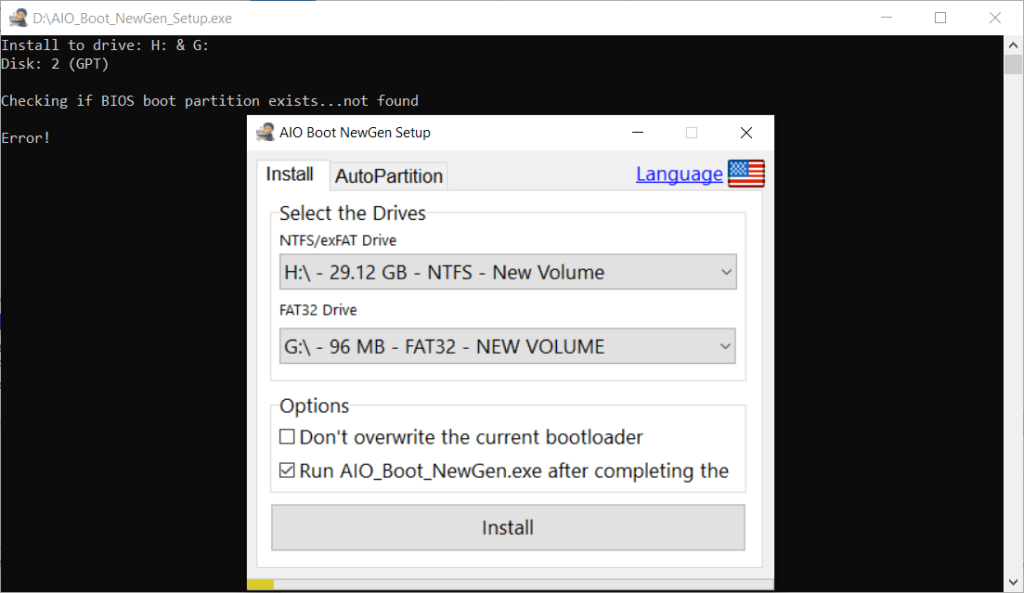Open the Language link
Image resolution: width=1024 pixels, height=593 pixels.
[679, 173]
